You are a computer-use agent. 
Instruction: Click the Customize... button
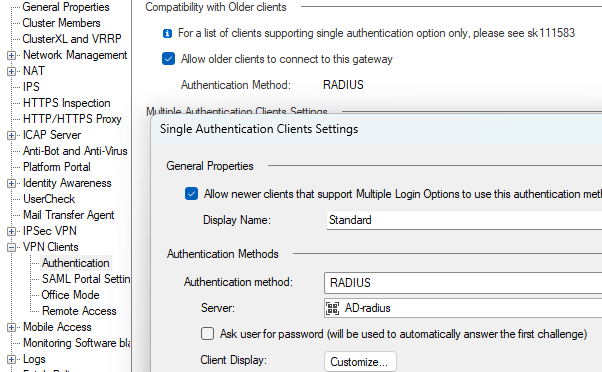360,362
